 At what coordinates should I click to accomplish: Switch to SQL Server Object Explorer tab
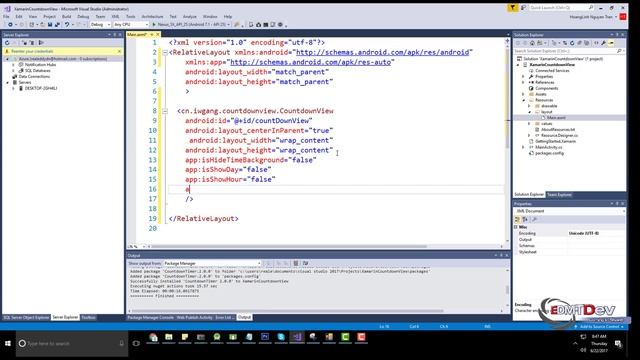tap(26, 318)
